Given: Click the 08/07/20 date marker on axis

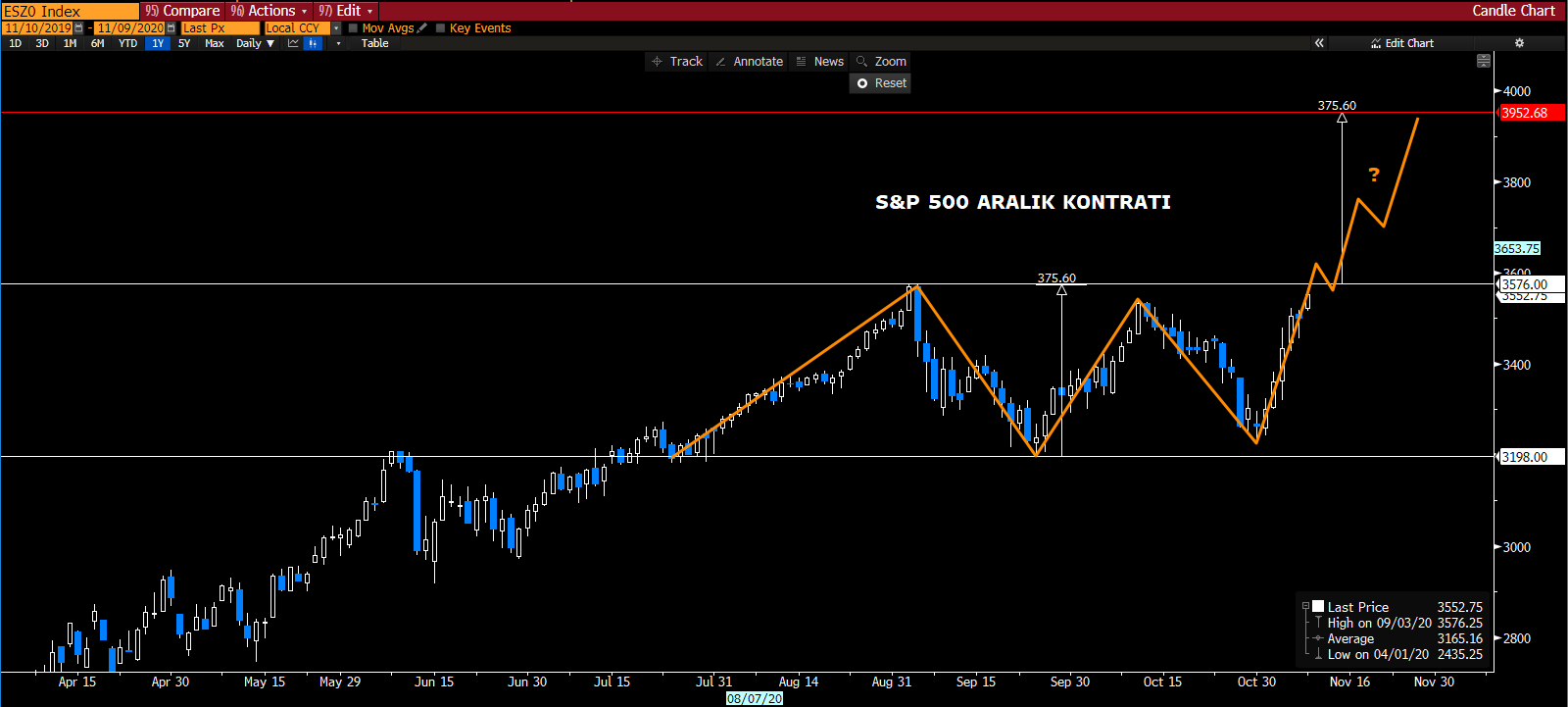Looking at the screenshot, I should click(x=755, y=698).
